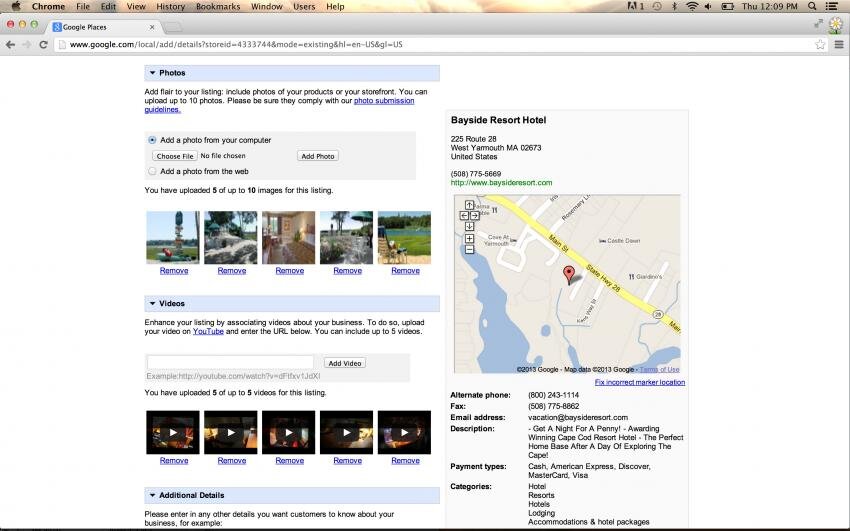Collapse the Photos section
The width and height of the screenshot is (850, 531).
[x=152, y=73]
